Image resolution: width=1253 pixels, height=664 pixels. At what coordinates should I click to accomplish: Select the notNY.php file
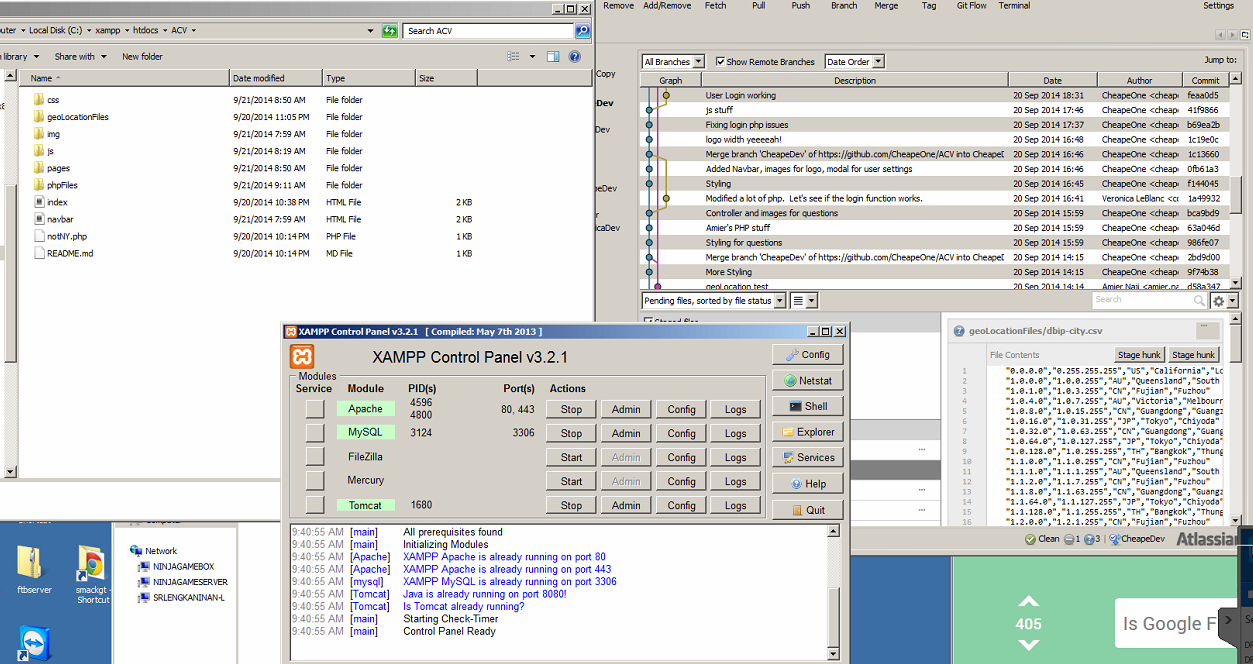(x=67, y=236)
